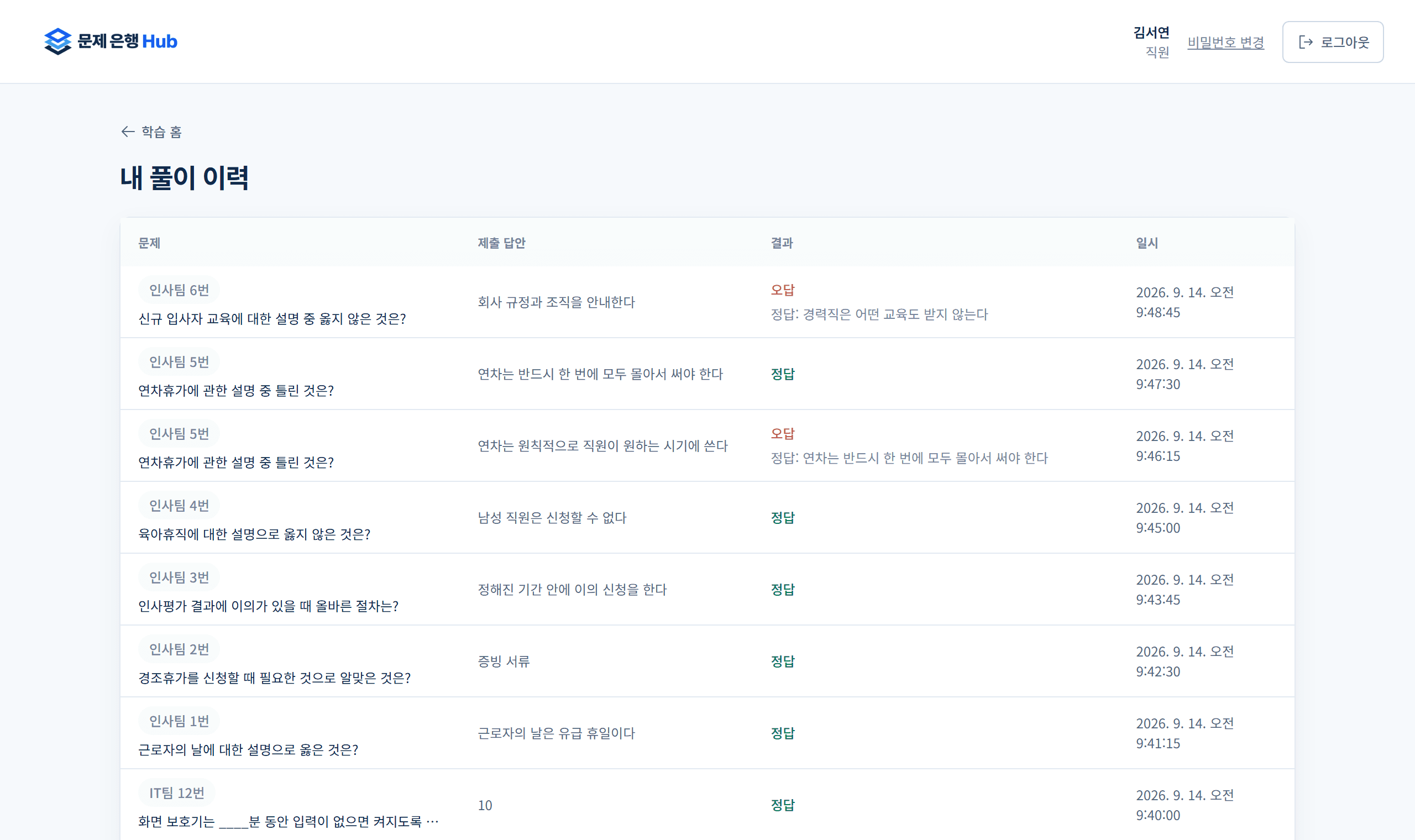Click the logout arrow icon

[x=1306, y=42]
